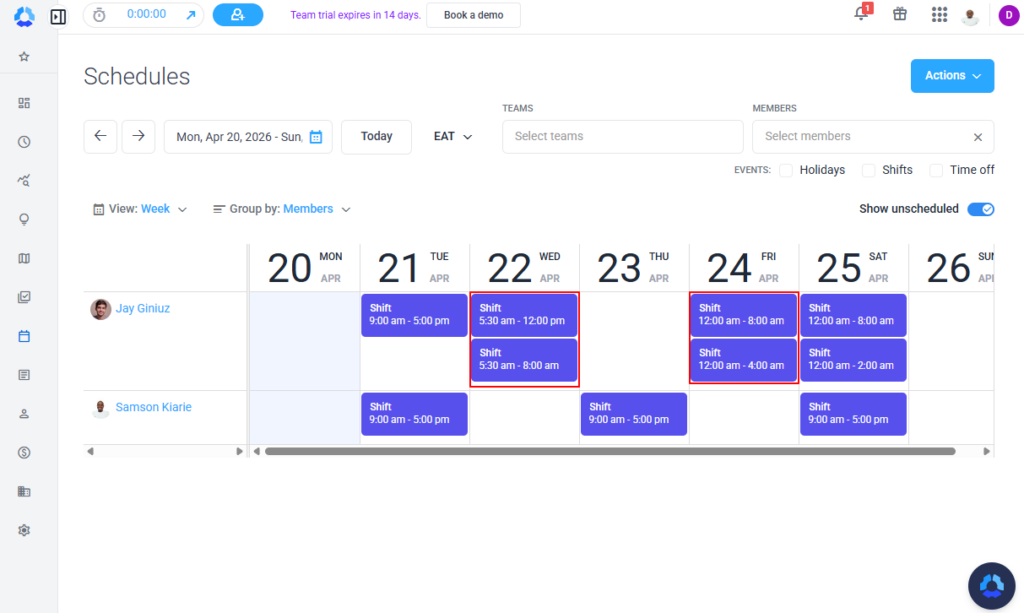Click the profile photo avatar in header

(970, 16)
